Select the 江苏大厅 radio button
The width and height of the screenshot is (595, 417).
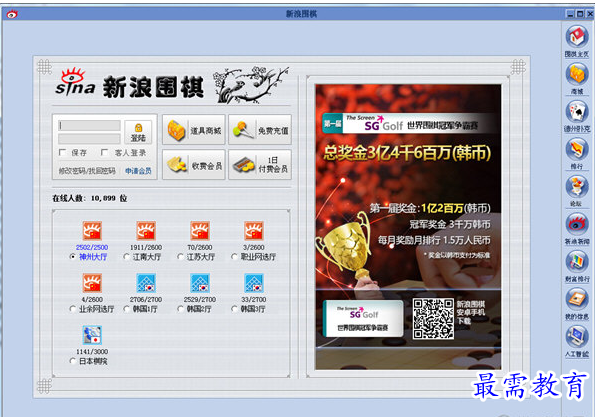[x=181, y=257]
